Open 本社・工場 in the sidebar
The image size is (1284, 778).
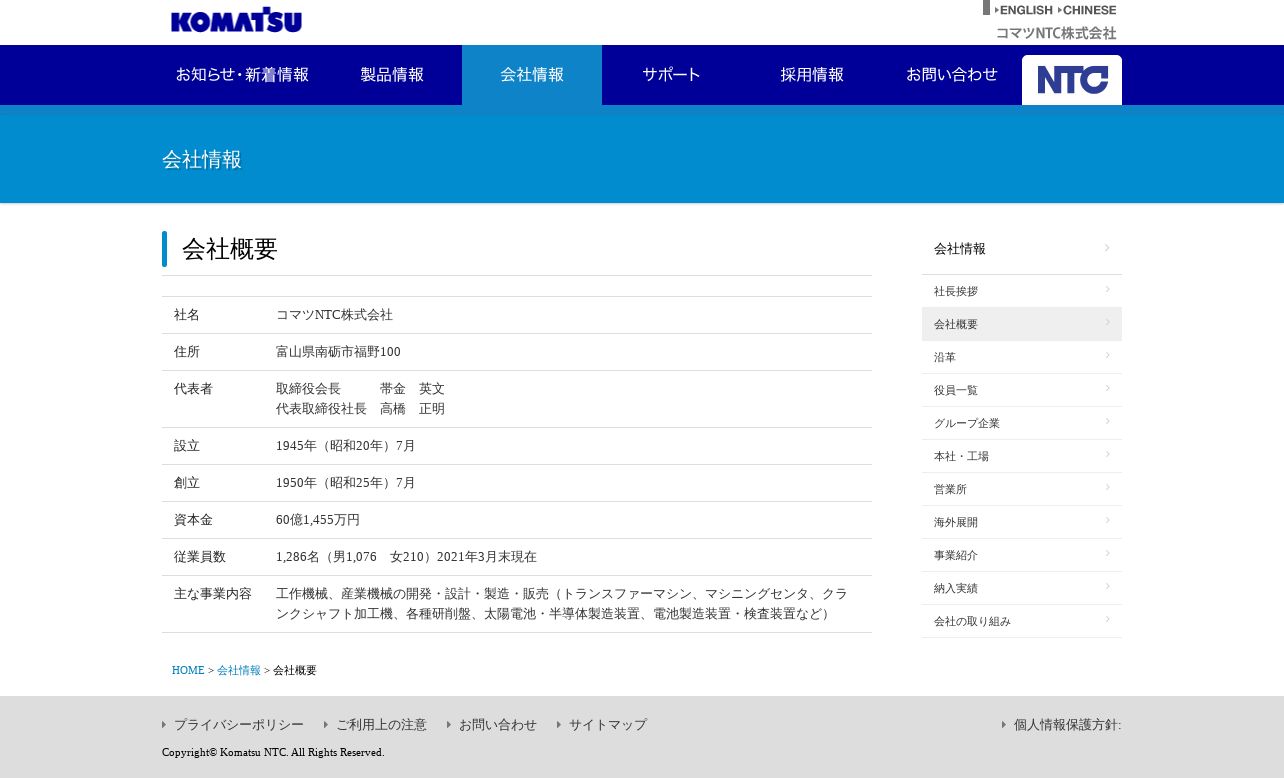1022,456
